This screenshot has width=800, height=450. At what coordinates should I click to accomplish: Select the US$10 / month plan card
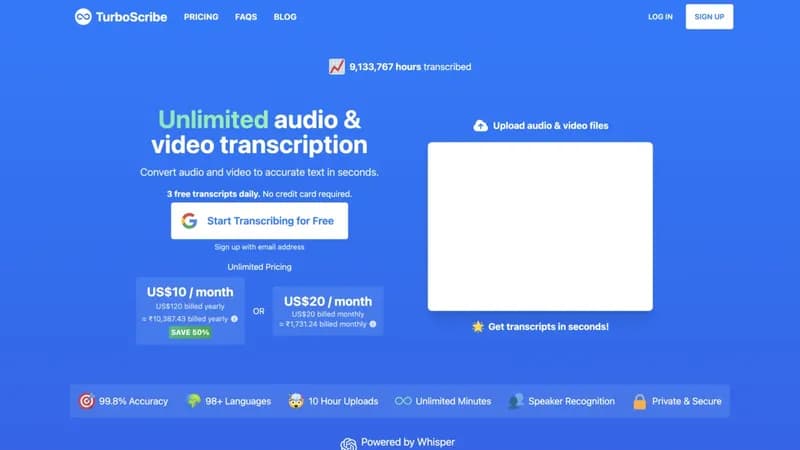190,311
